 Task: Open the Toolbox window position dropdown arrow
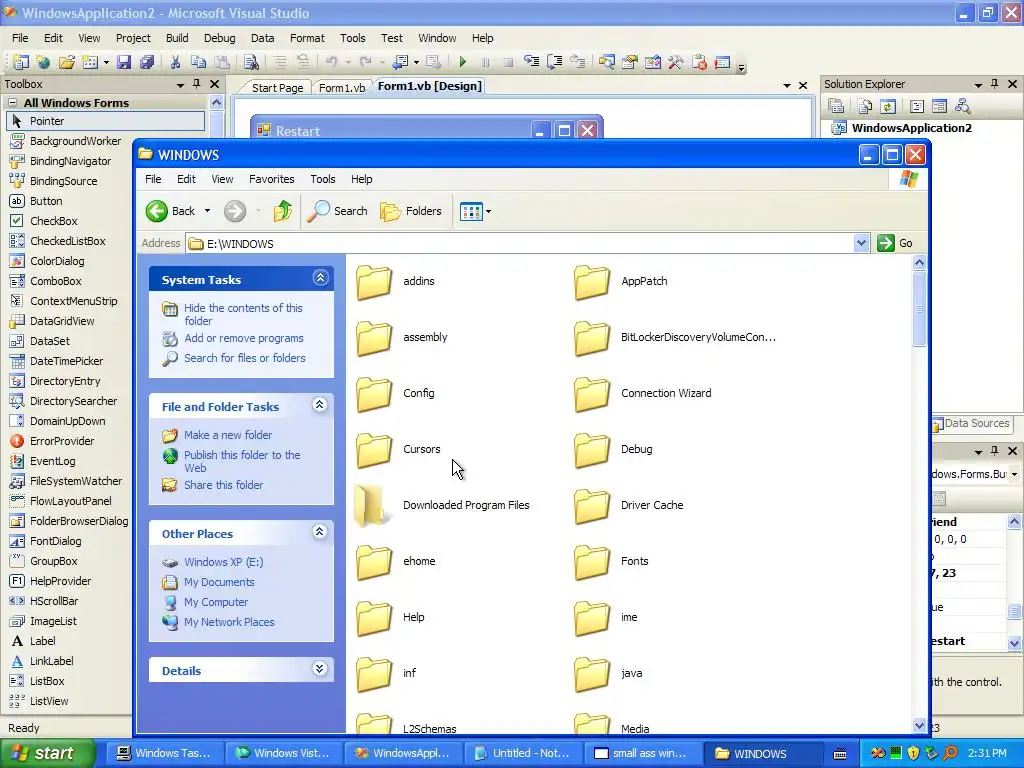tap(180, 85)
